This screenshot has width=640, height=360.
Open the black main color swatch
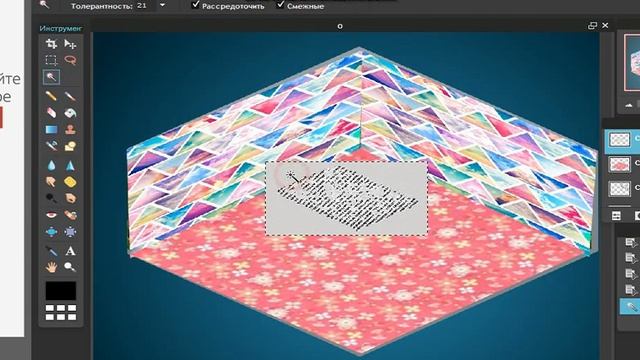pos(60,291)
